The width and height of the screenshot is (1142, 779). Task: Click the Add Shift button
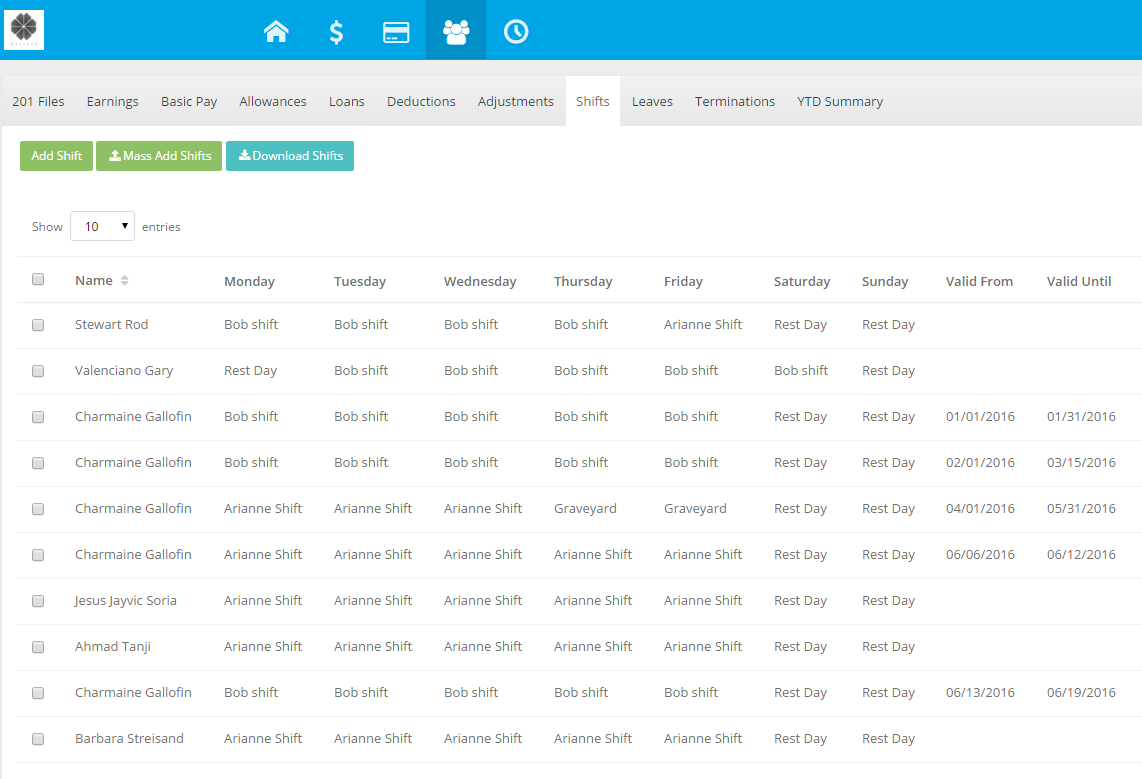(56, 156)
